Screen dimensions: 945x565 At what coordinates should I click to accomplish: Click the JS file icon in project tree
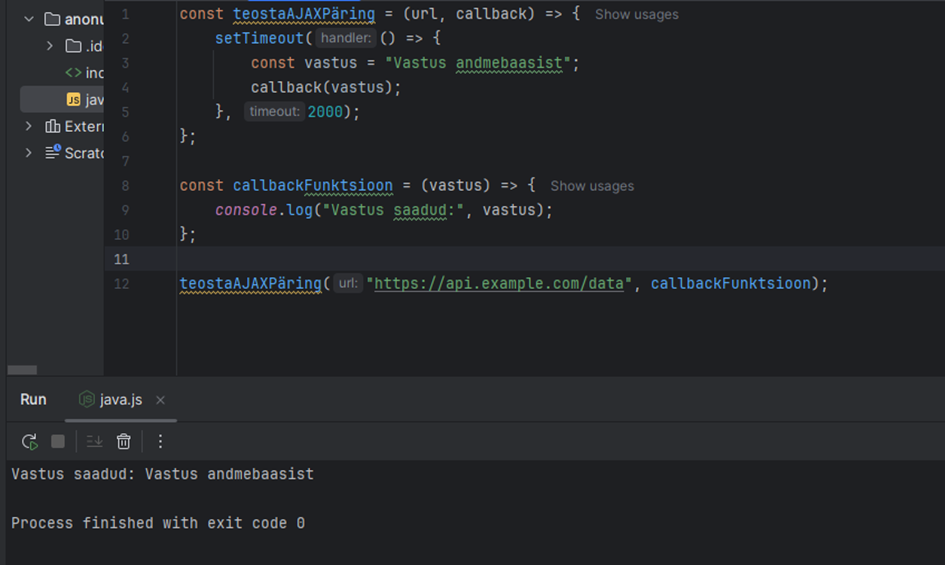[73, 99]
